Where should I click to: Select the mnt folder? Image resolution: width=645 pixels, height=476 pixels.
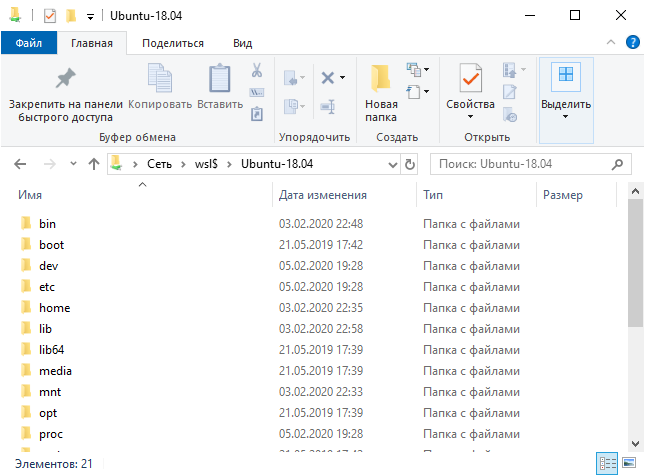pyautogui.click(x=50, y=392)
